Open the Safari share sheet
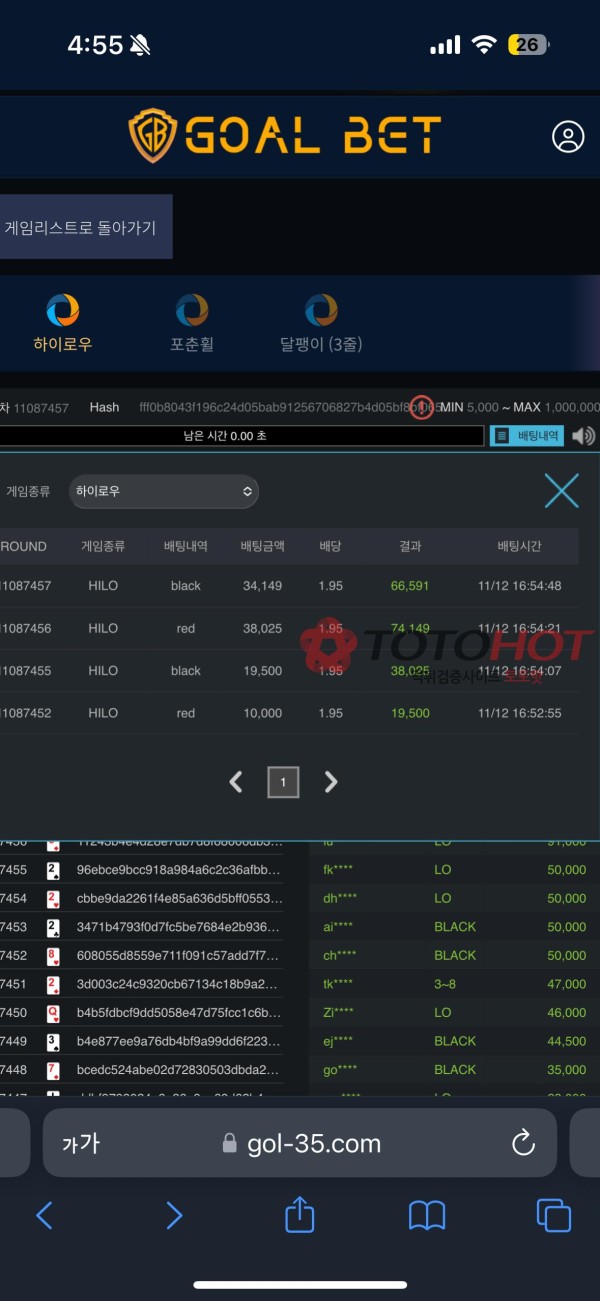 tap(300, 1215)
